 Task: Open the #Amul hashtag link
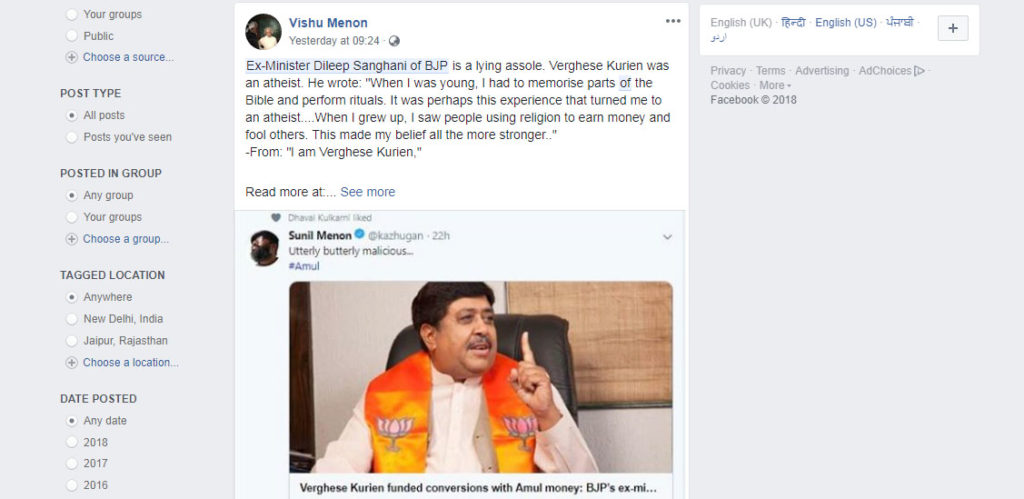click(x=304, y=266)
